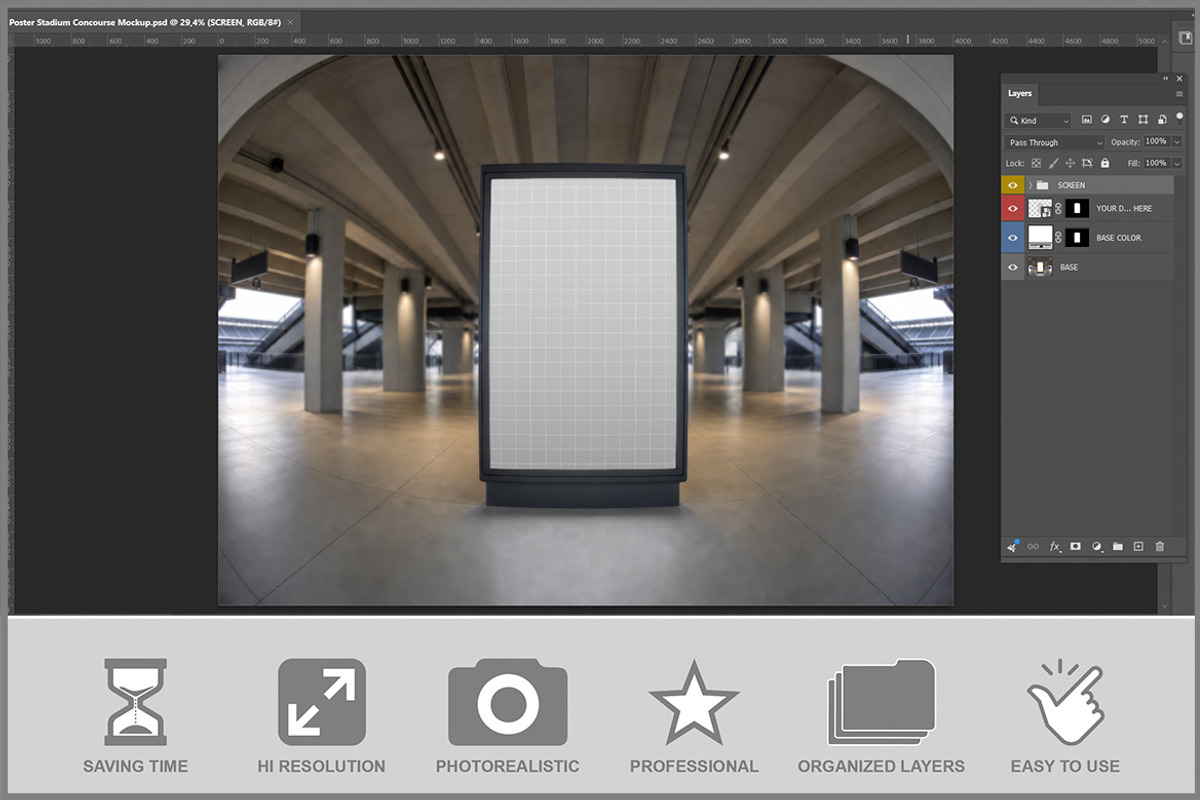Click the Hi Resolution arrows icon
Viewport: 1200px width, 800px height.
[x=322, y=701]
